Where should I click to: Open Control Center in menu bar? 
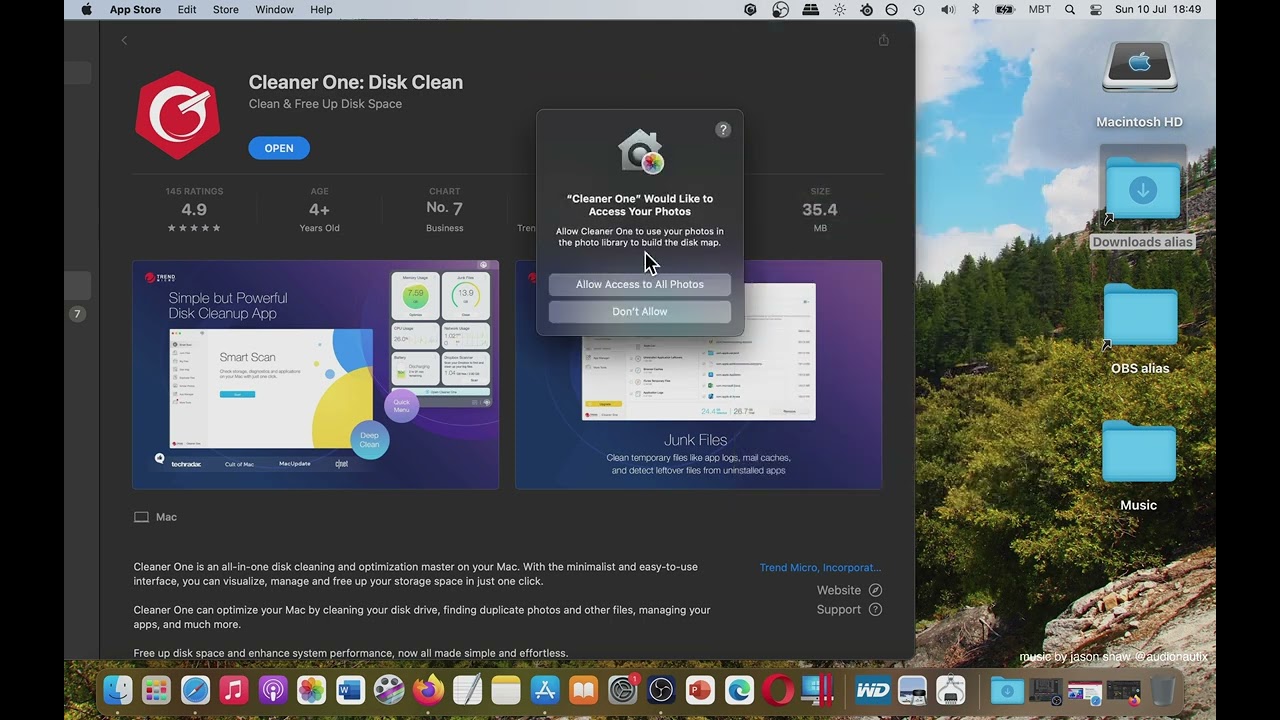coord(1095,9)
